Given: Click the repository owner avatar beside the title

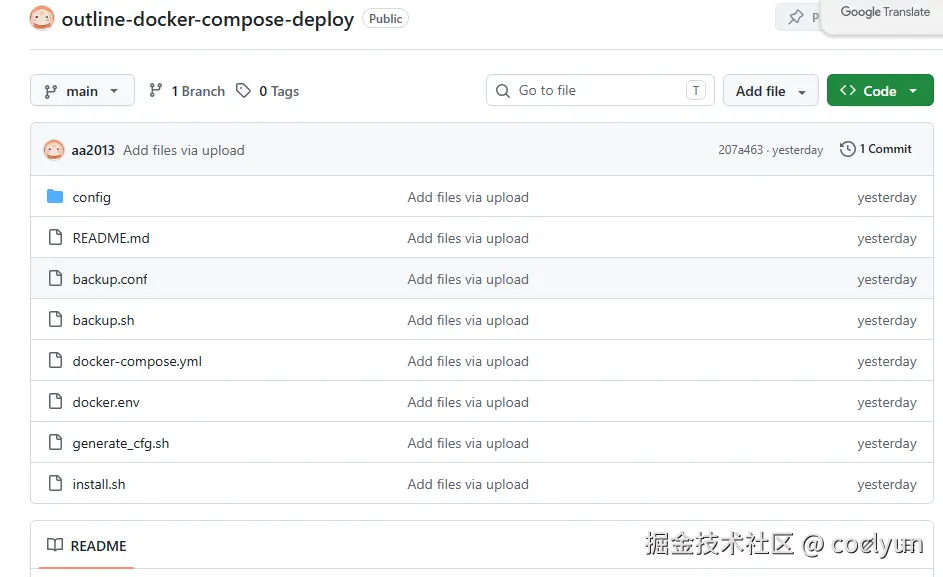Looking at the screenshot, I should [x=41, y=19].
